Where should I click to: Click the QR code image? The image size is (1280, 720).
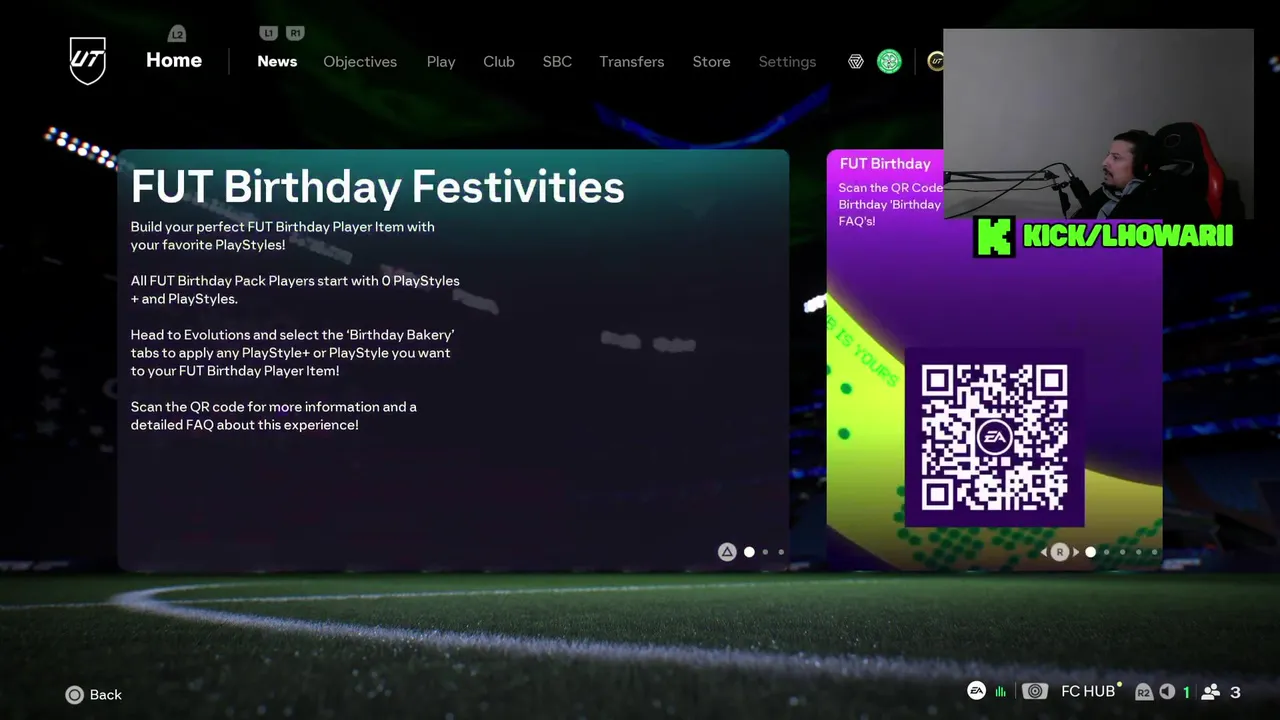[994, 437]
